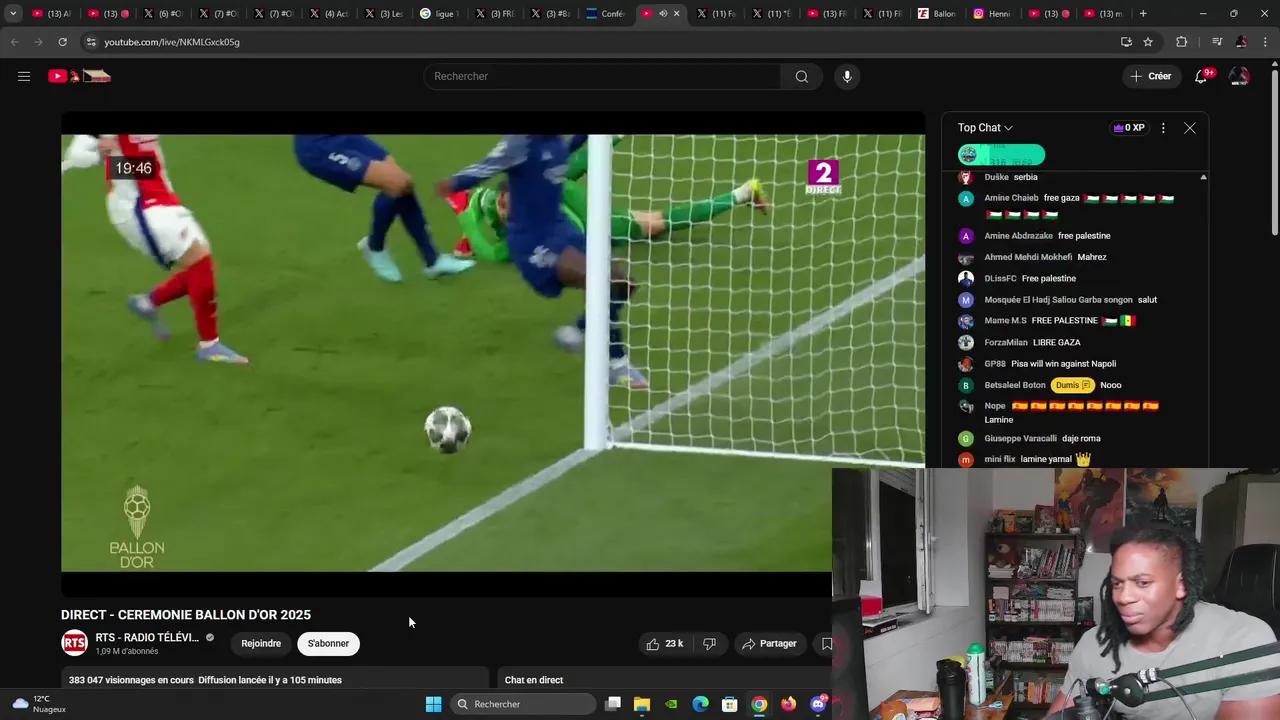Open Discord from taskbar

click(818, 704)
